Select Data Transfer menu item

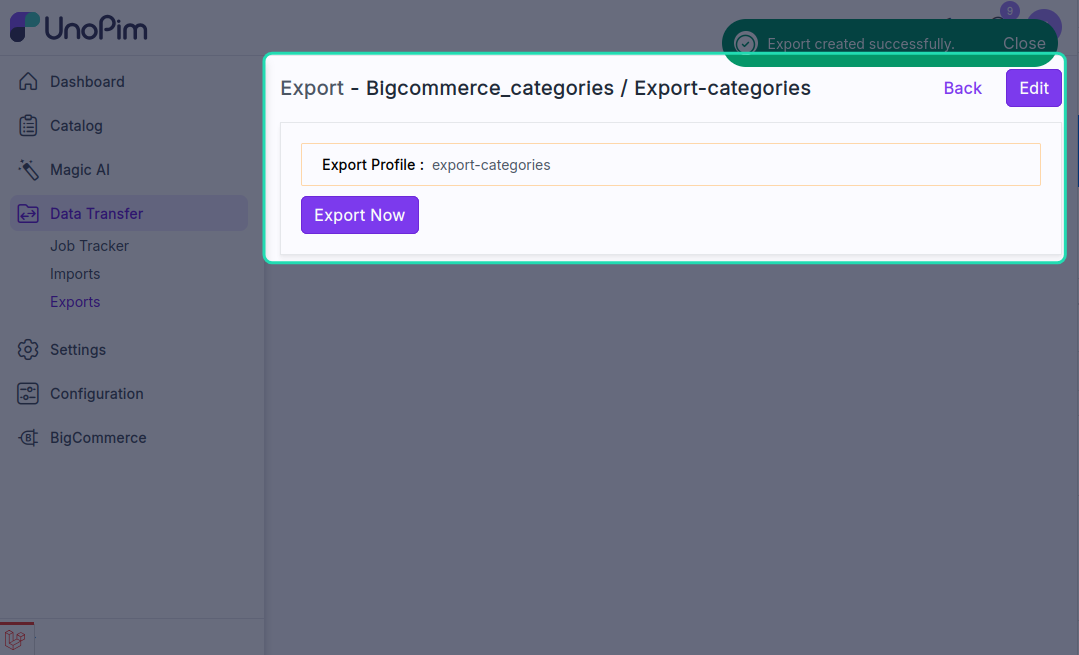(x=129, y=213)
